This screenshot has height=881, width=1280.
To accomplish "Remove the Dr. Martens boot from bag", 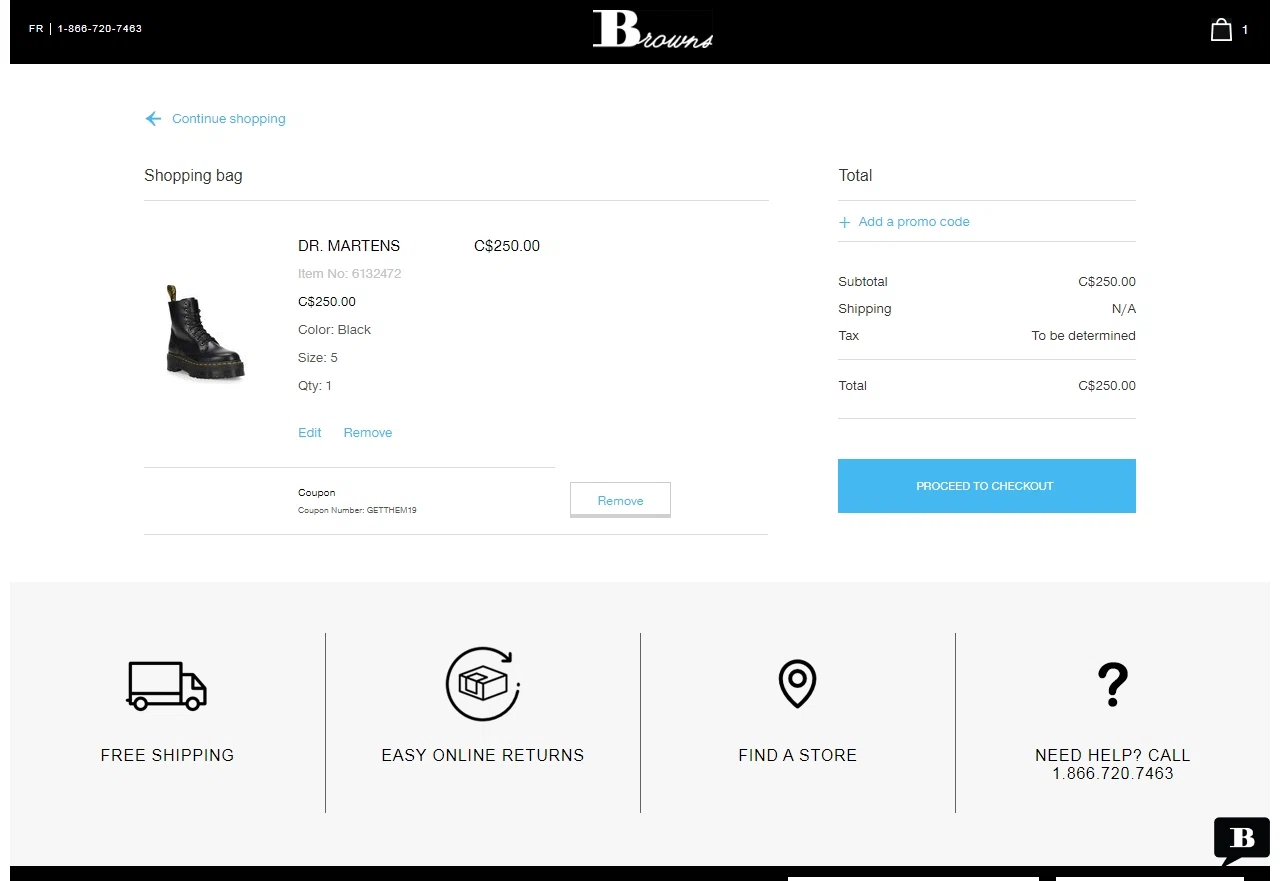I will [368, 433].
